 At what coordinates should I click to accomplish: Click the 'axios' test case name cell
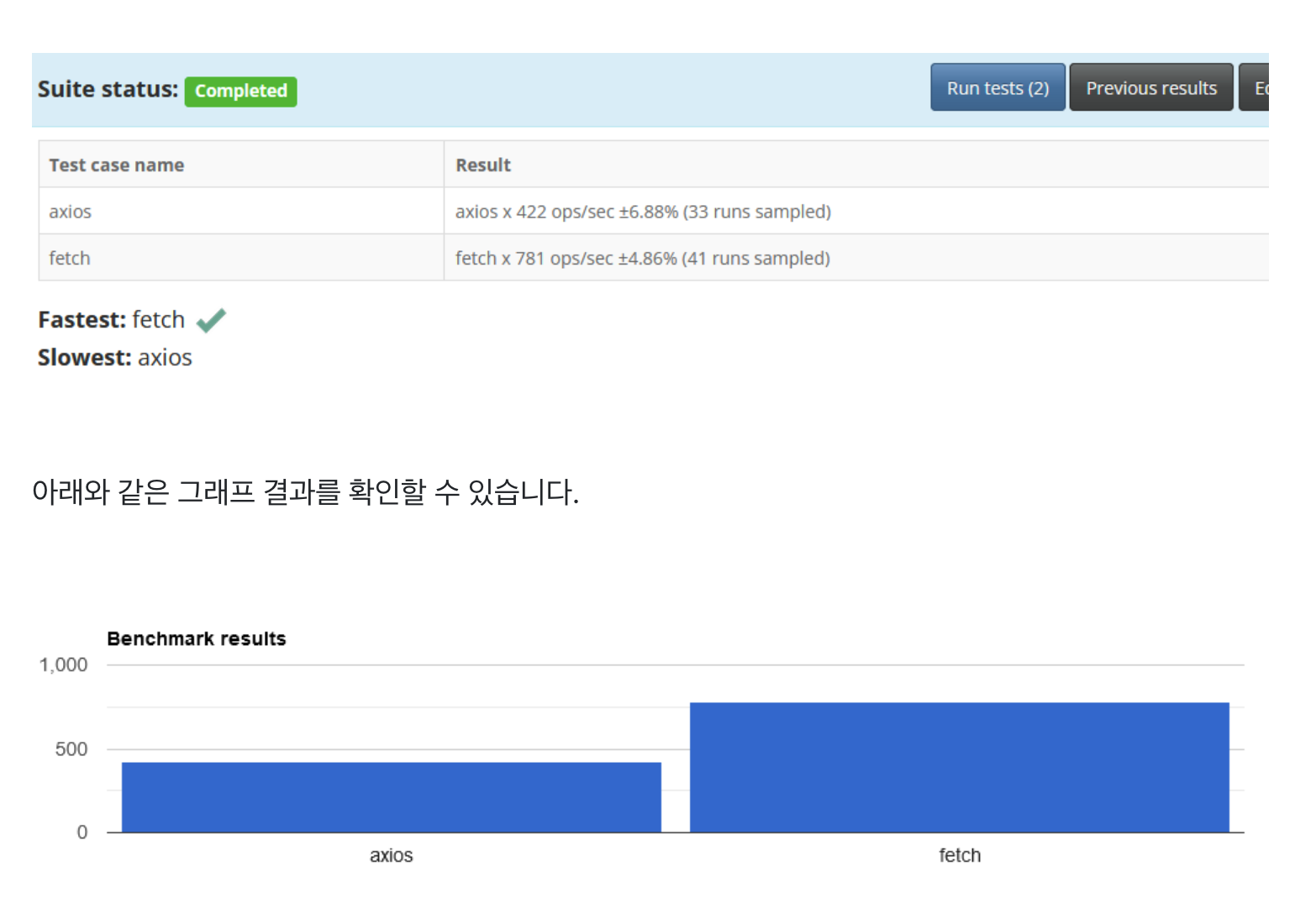pyautogui.click(x=241, y=211)
